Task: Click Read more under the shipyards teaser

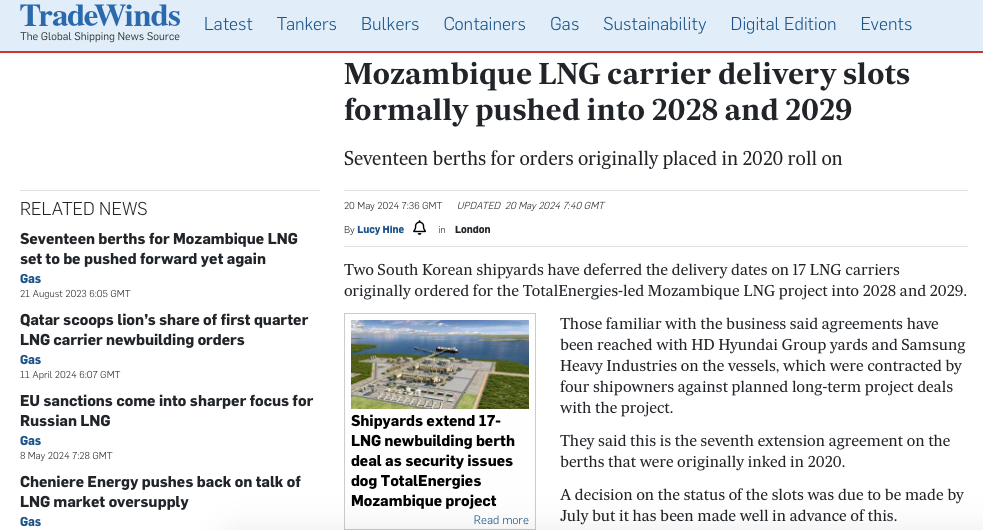Action: click(x=501, y=520)
